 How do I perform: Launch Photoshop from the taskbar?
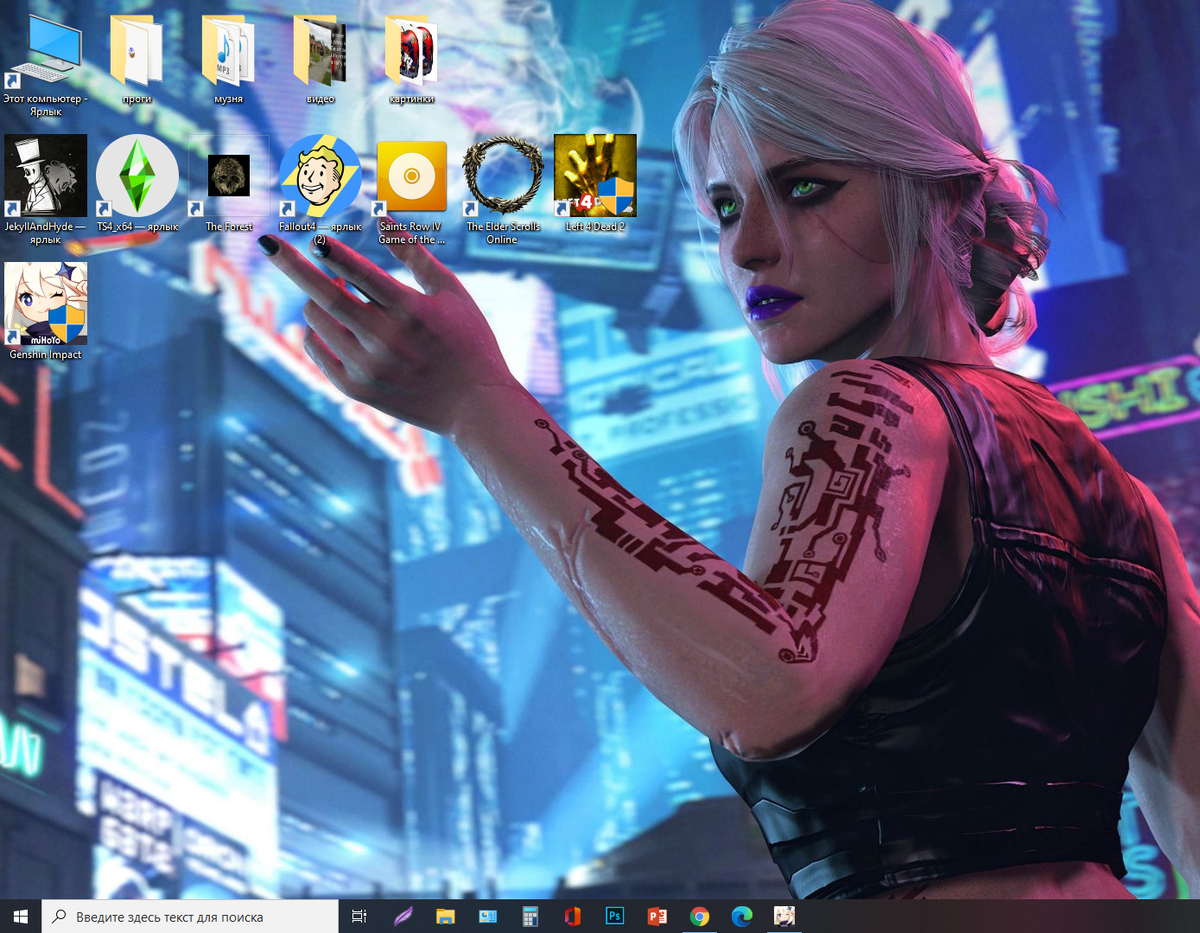point(615,916)
